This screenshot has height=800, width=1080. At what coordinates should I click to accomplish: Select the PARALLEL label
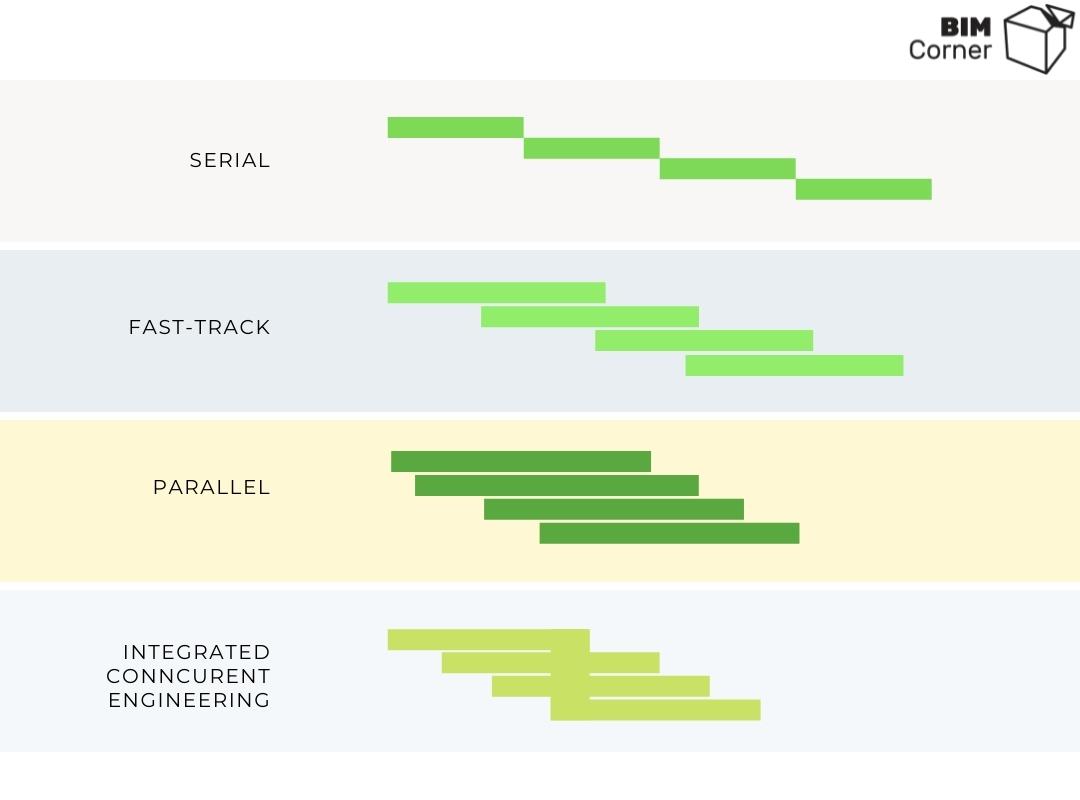[211, 487]
